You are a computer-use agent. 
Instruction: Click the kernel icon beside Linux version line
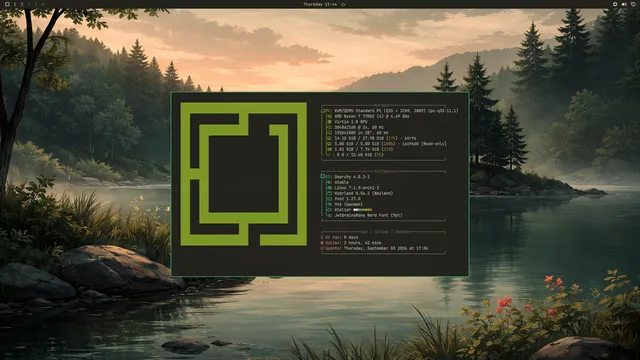pos(330,188)
